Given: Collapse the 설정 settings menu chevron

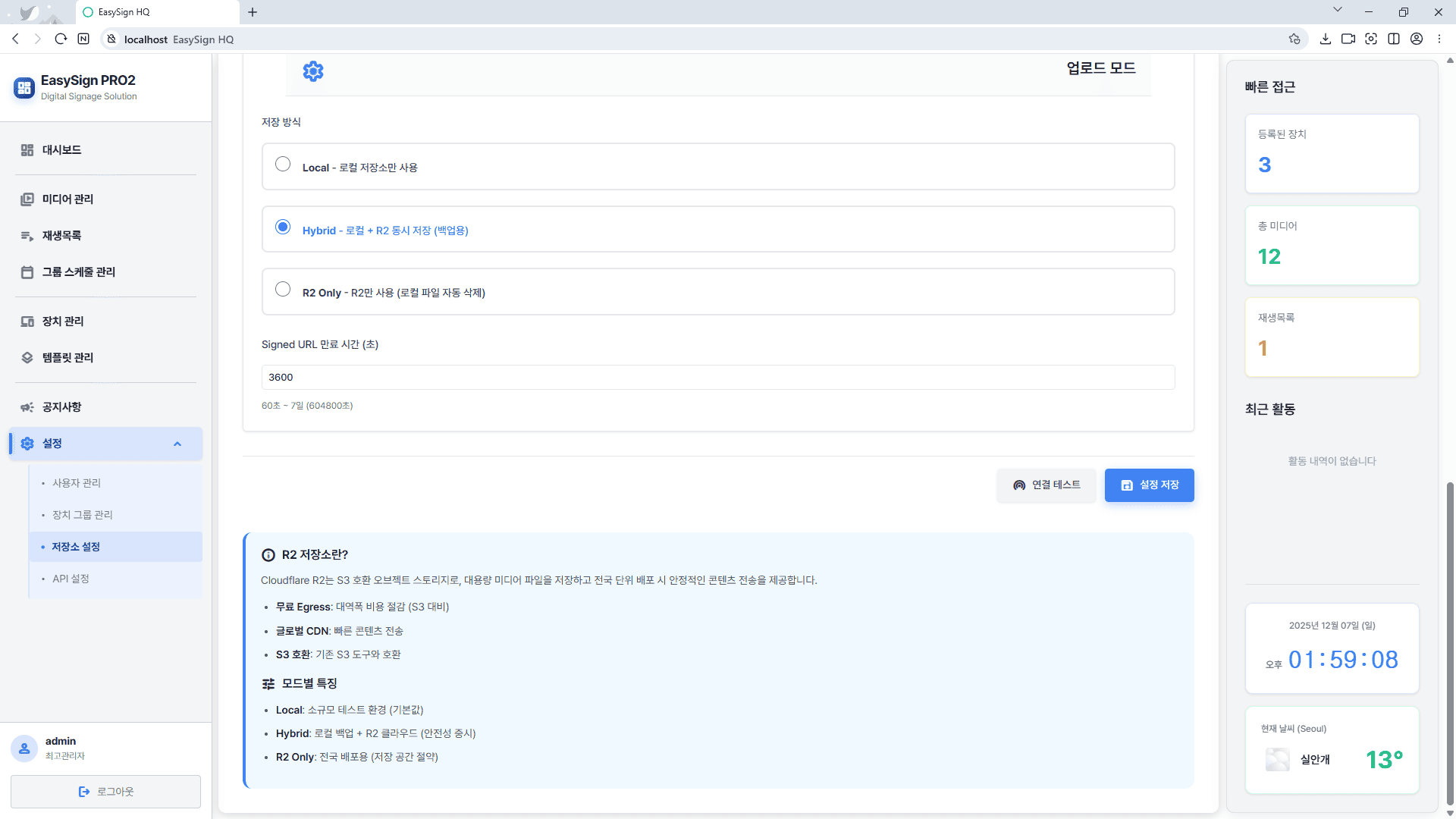Looking at the screenshot, I should coord(177,444).
